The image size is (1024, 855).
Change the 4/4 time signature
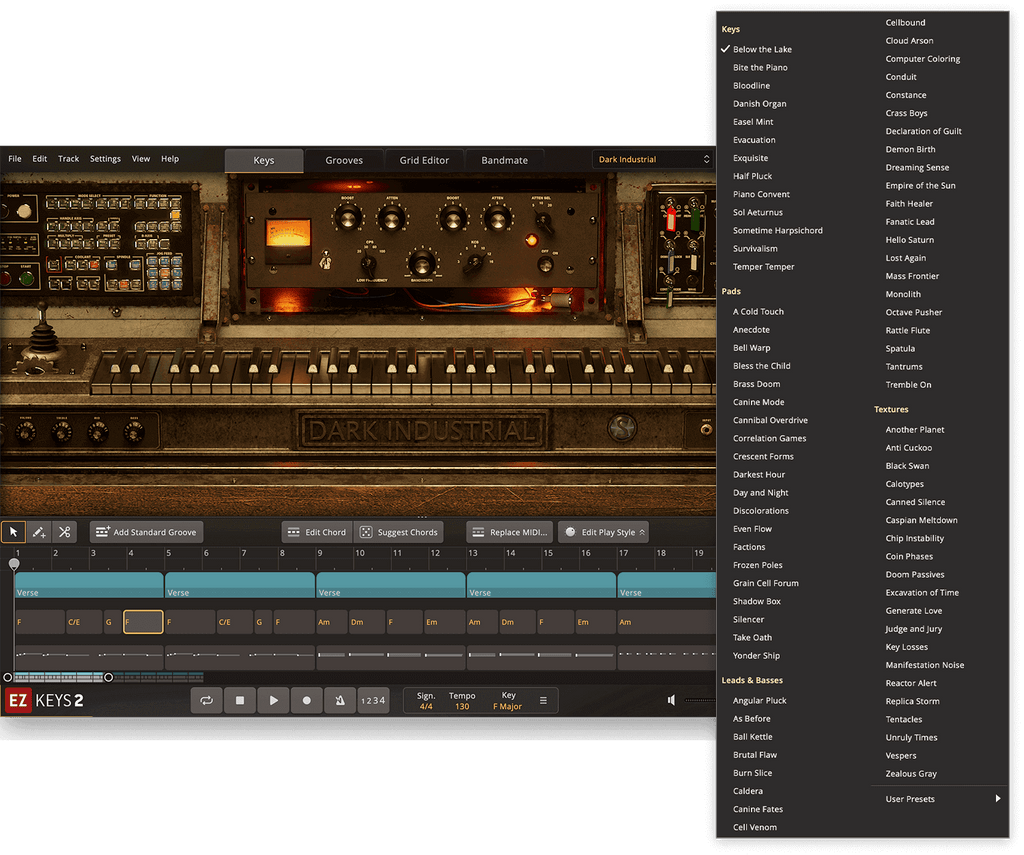coord(426,707)
